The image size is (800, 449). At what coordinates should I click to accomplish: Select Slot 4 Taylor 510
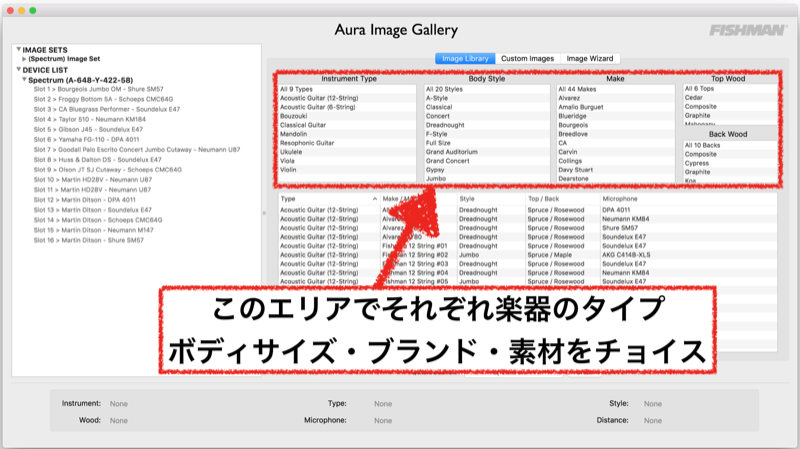pos(89,119)
